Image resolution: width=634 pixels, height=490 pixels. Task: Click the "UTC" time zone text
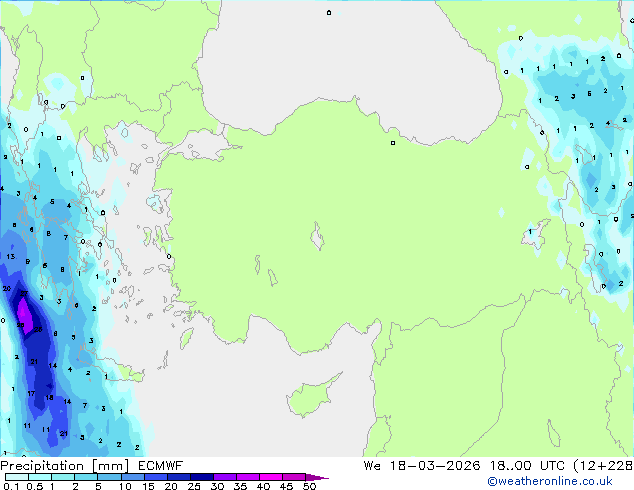[552, 466]
